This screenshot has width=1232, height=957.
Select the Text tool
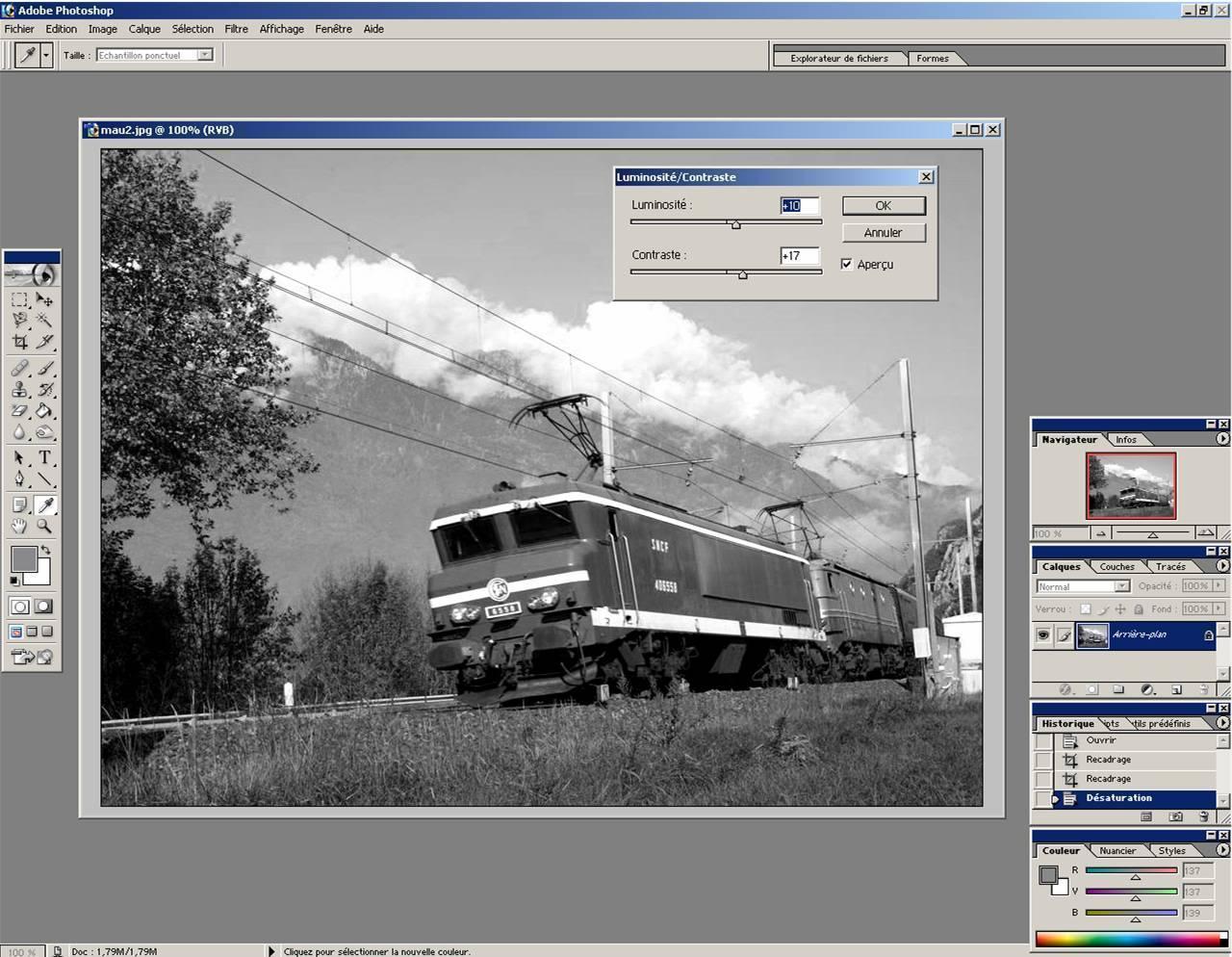point(44,458)
